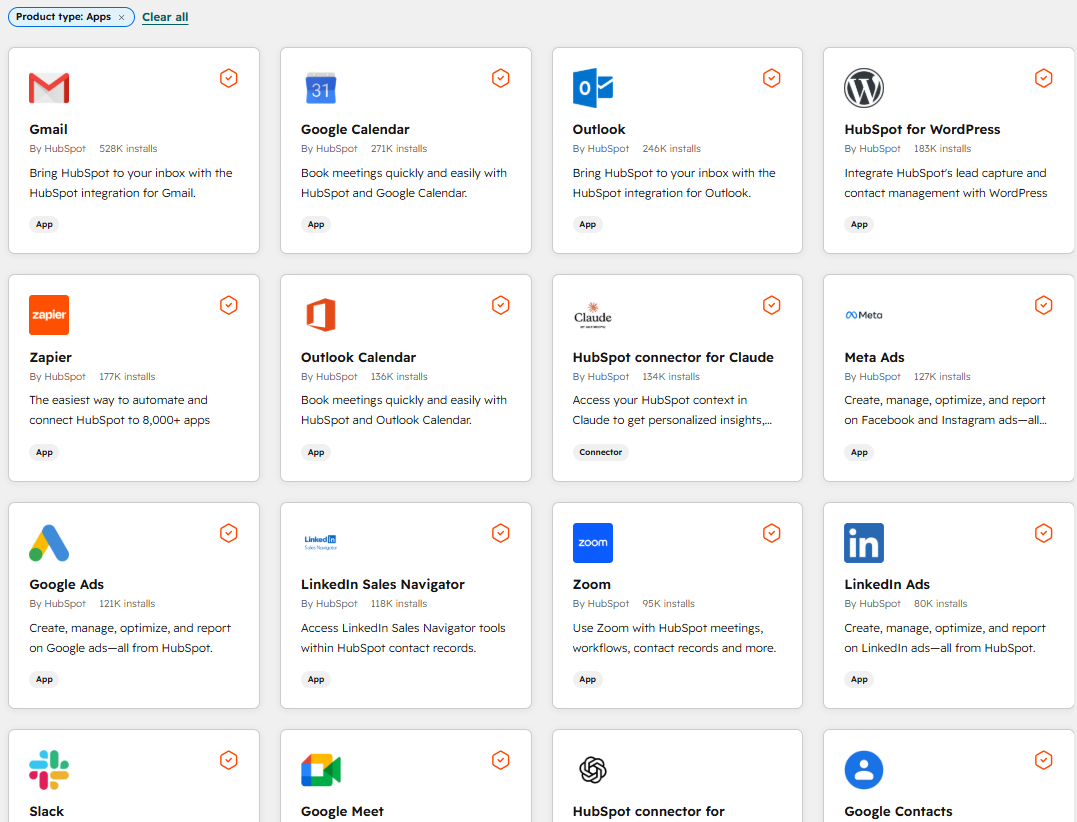Click the LinkedIn Sales Navigator logo
The height and width of the screenshot is (822, 1077).
point(321,543)
